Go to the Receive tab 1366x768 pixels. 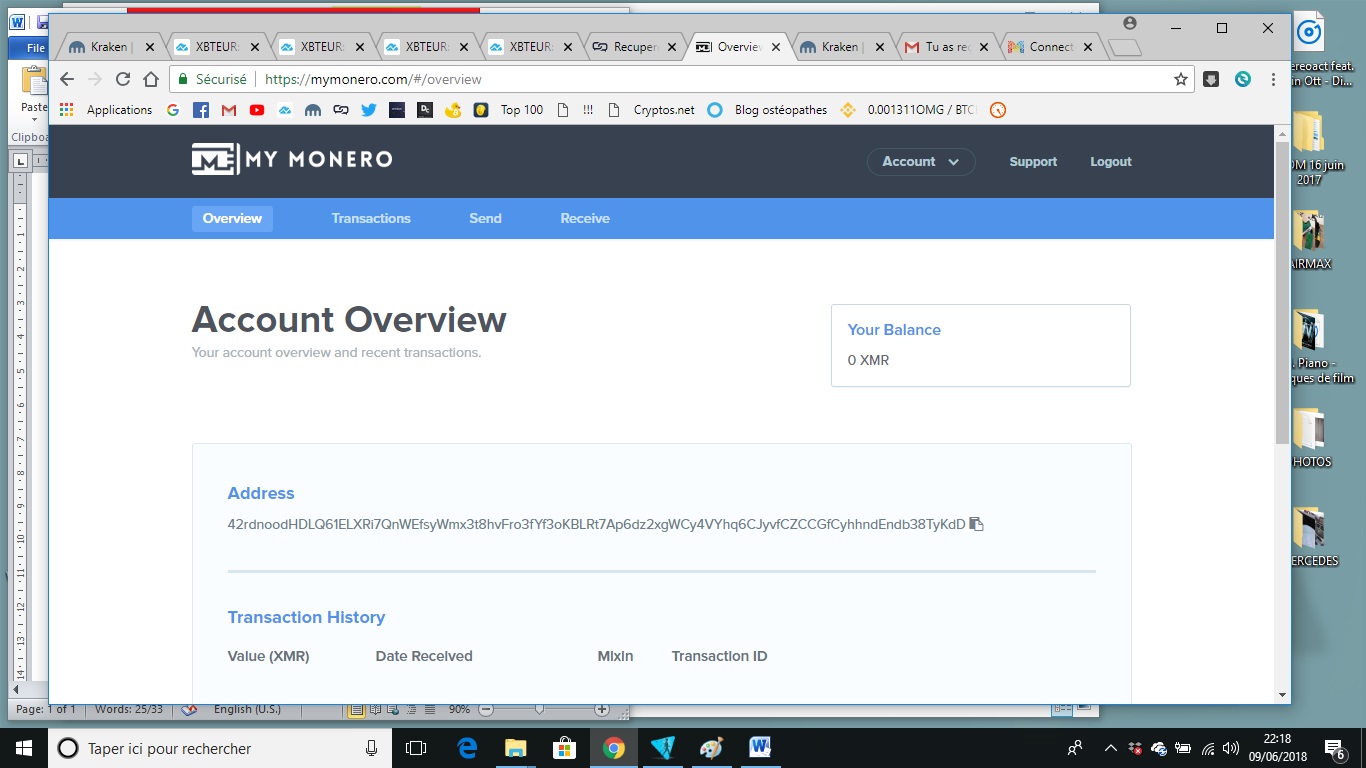point(585,218)
